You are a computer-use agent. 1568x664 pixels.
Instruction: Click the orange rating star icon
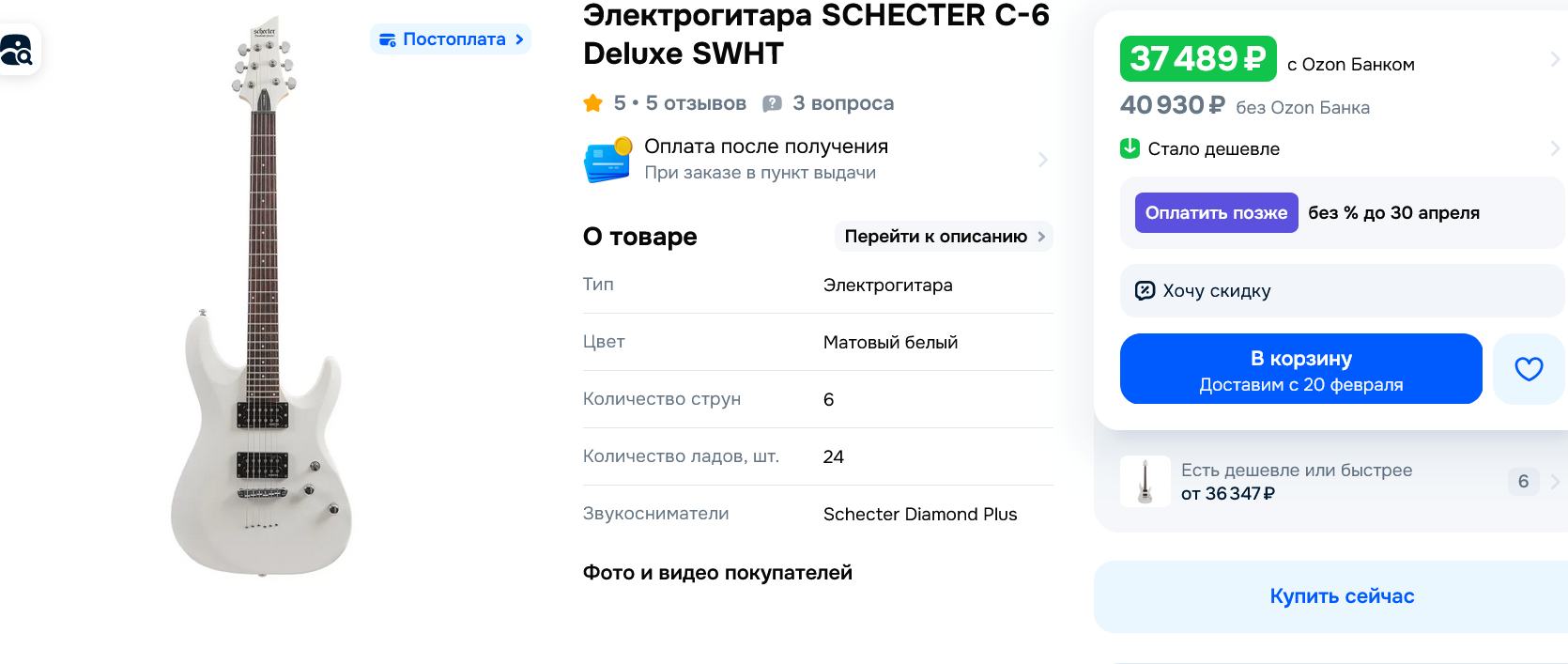point(592,103)
